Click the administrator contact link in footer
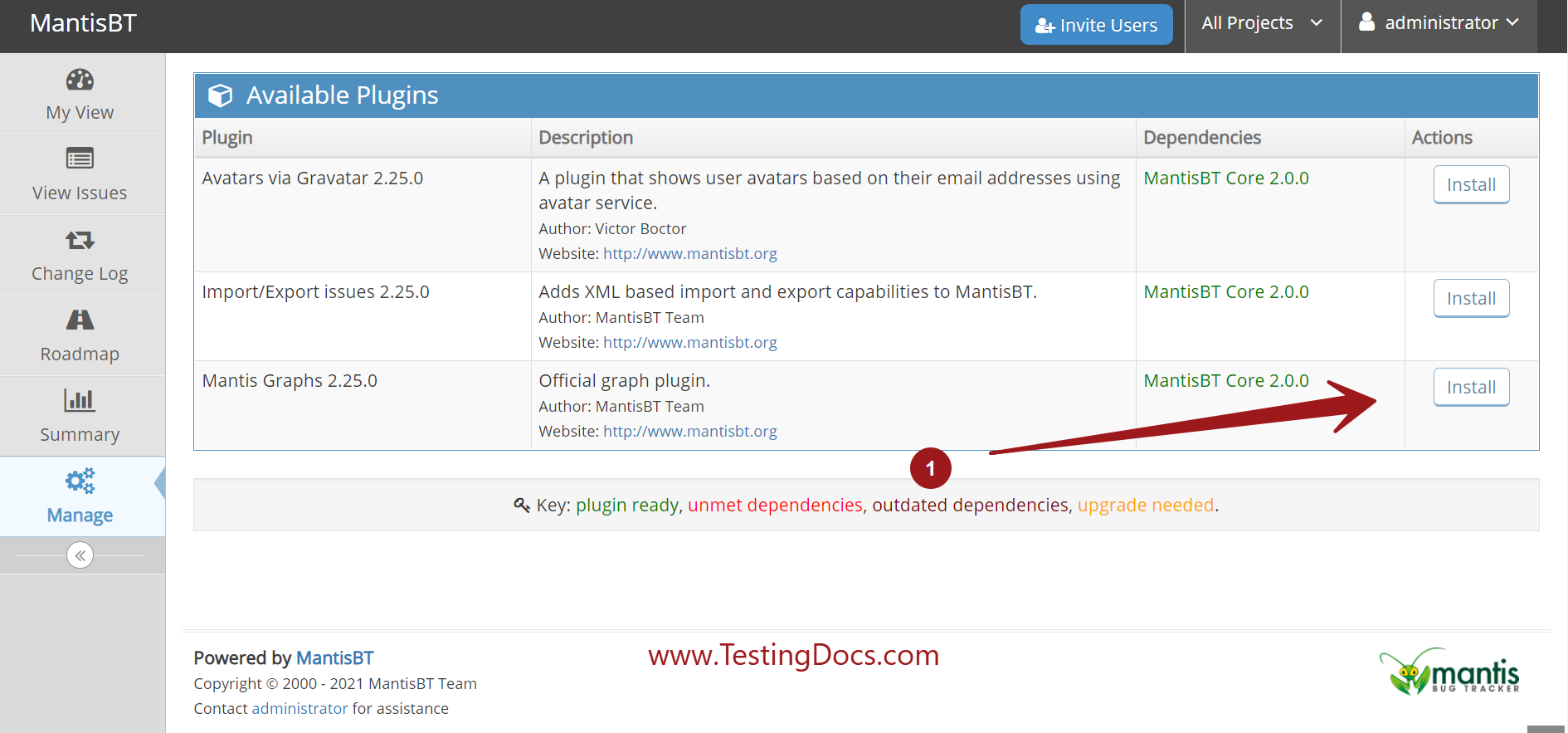Viewport: 1568px width, 733px height. point(299,708)
